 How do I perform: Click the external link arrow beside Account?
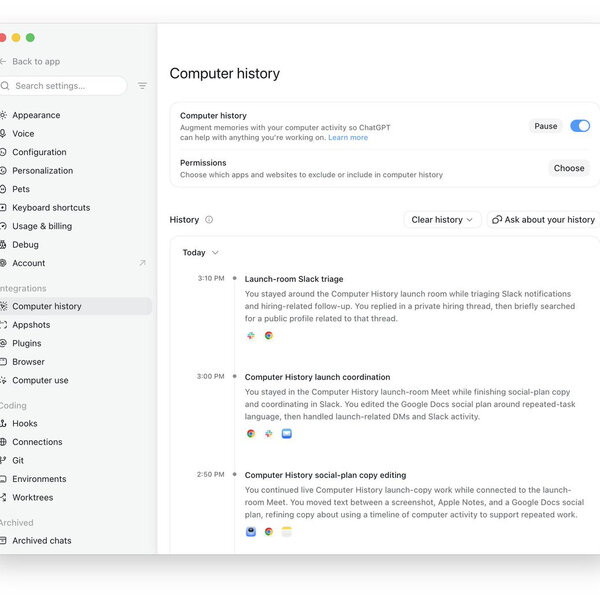coord(143,263)
